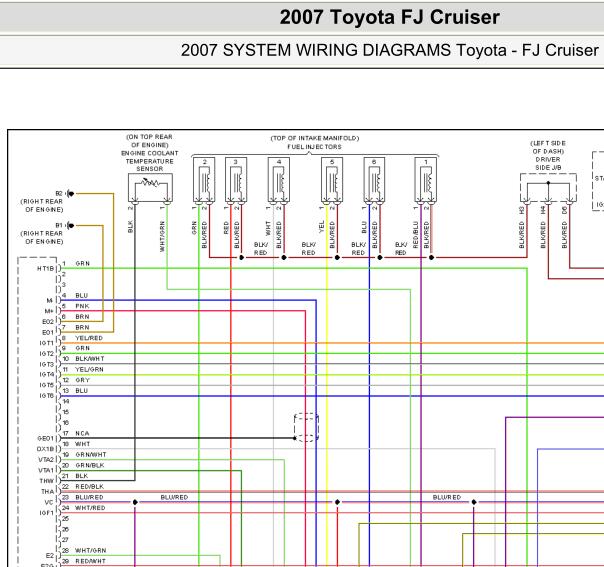The width and height of the screenshot is (604, 567).
Task: Click the "RED/BLK" wire color label
Action: pyautogui.click(x=89, y=487)
